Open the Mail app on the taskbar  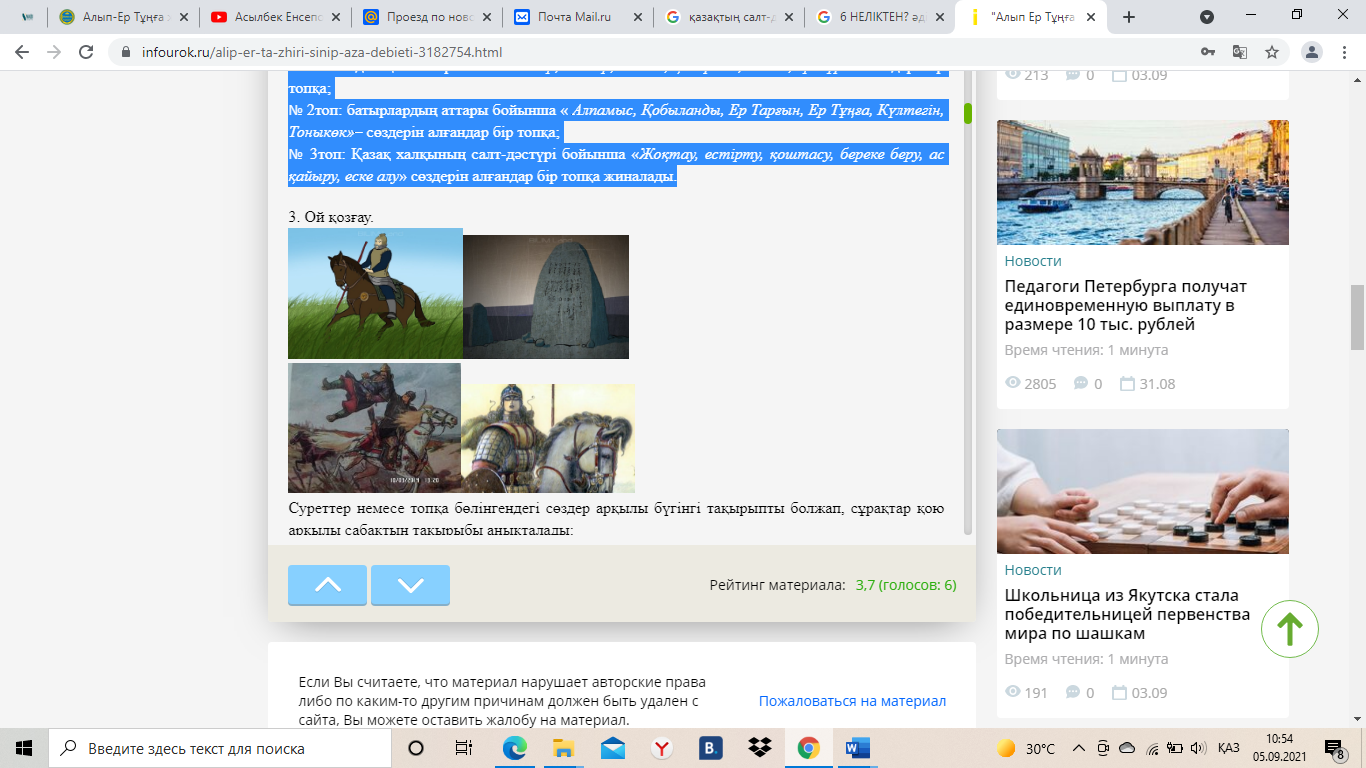pos(613,748)
